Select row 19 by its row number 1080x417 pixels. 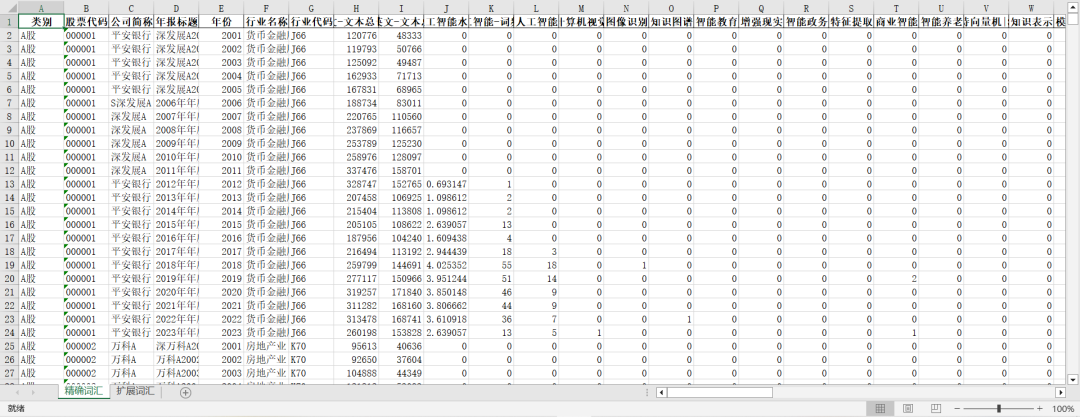pos(9,265)
